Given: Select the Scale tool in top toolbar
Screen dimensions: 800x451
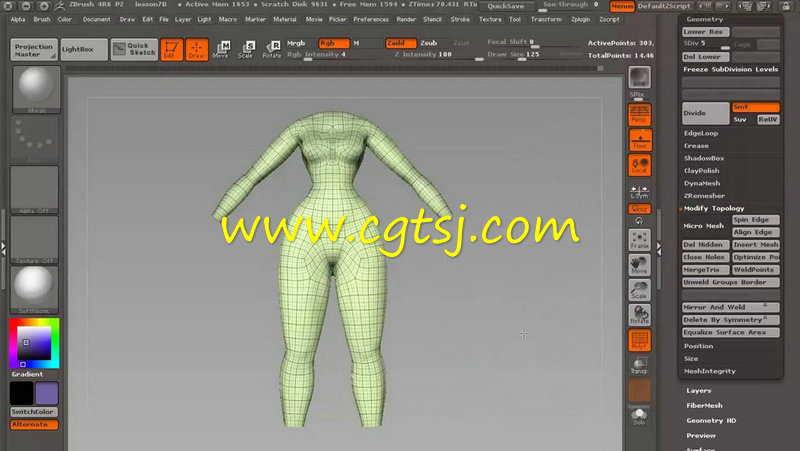Looking at the screenshot, I should [245, 49].
